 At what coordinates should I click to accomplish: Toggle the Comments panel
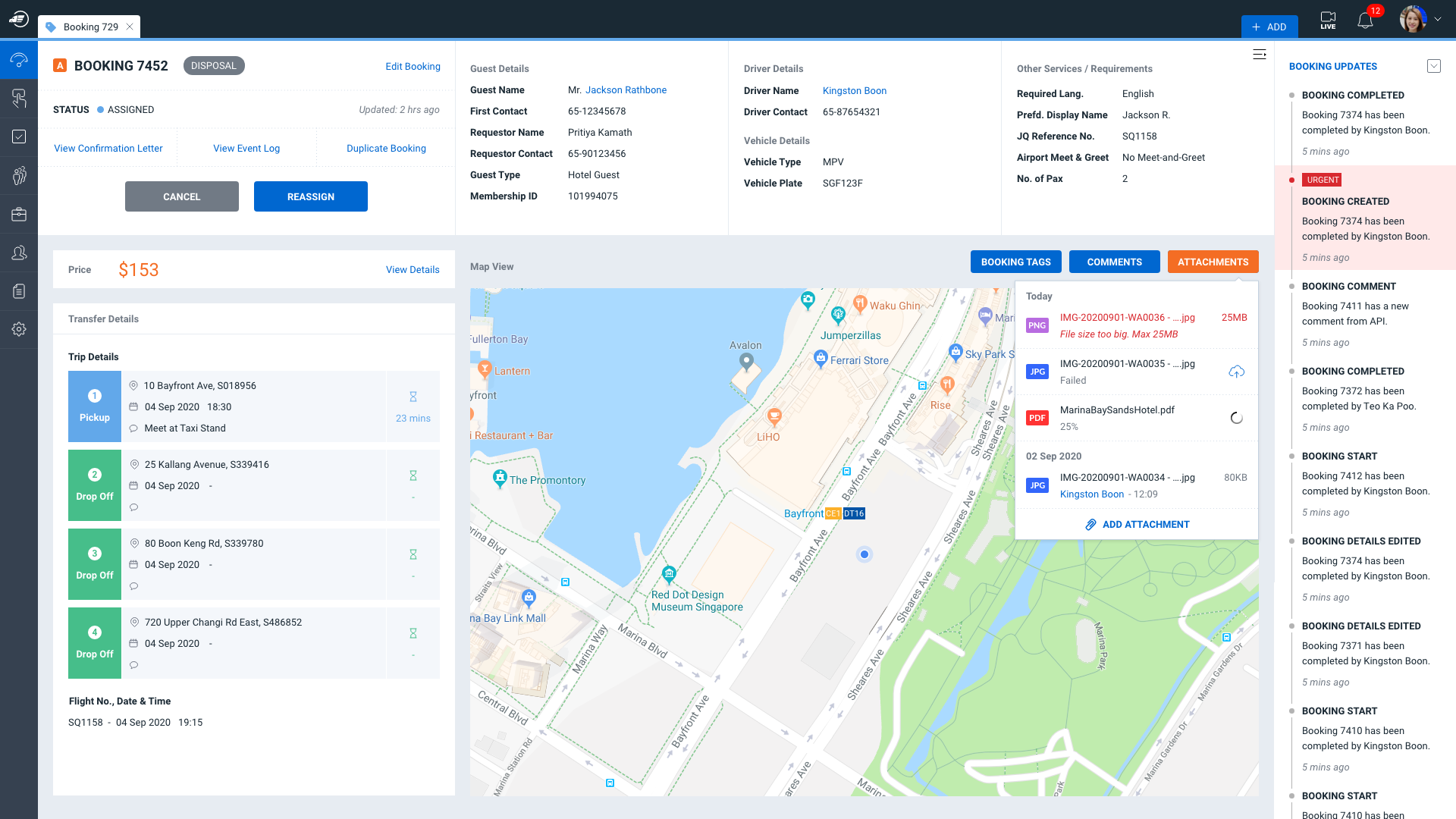1114,262
